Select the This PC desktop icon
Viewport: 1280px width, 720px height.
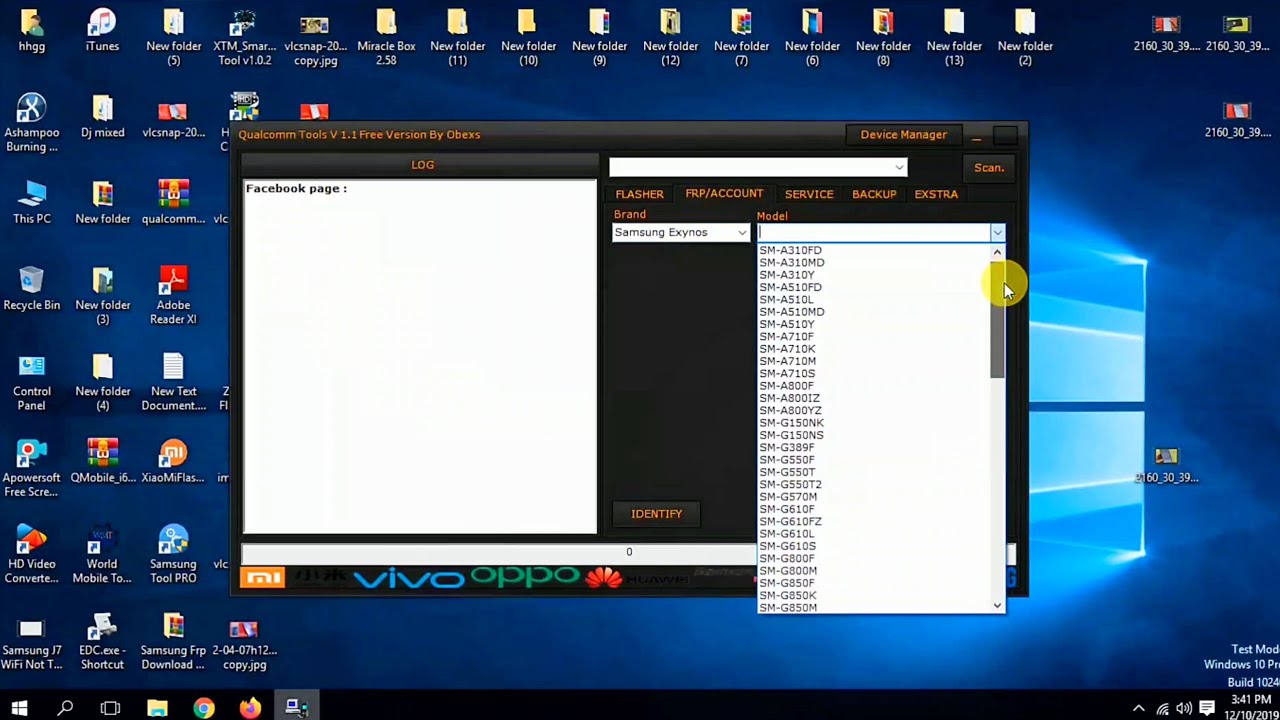pos(31,202)
